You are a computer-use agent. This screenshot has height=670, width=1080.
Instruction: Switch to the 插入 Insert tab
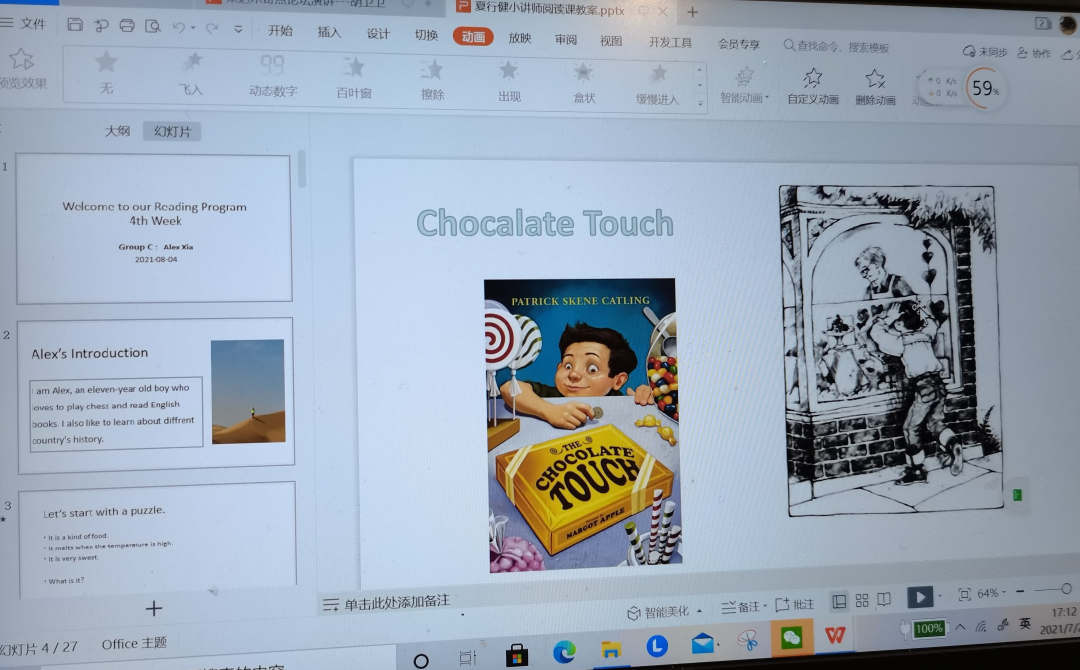click(329, 32)
